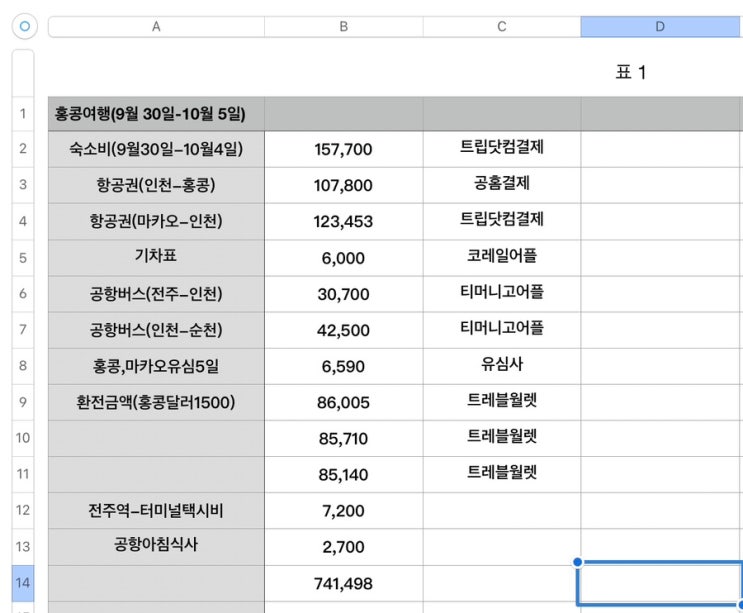Click the table select-all circle handle

click(25, 27)
